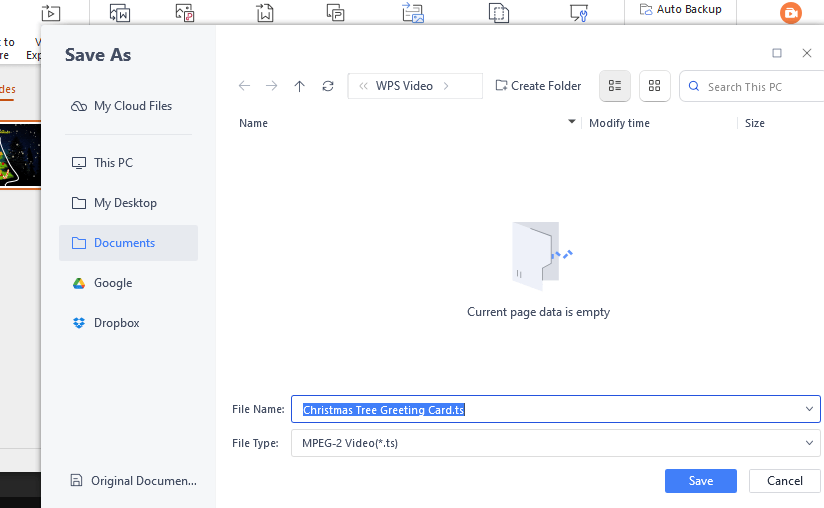
Task: Click the monitor icon beside This PC
Action: click(79, 163)
